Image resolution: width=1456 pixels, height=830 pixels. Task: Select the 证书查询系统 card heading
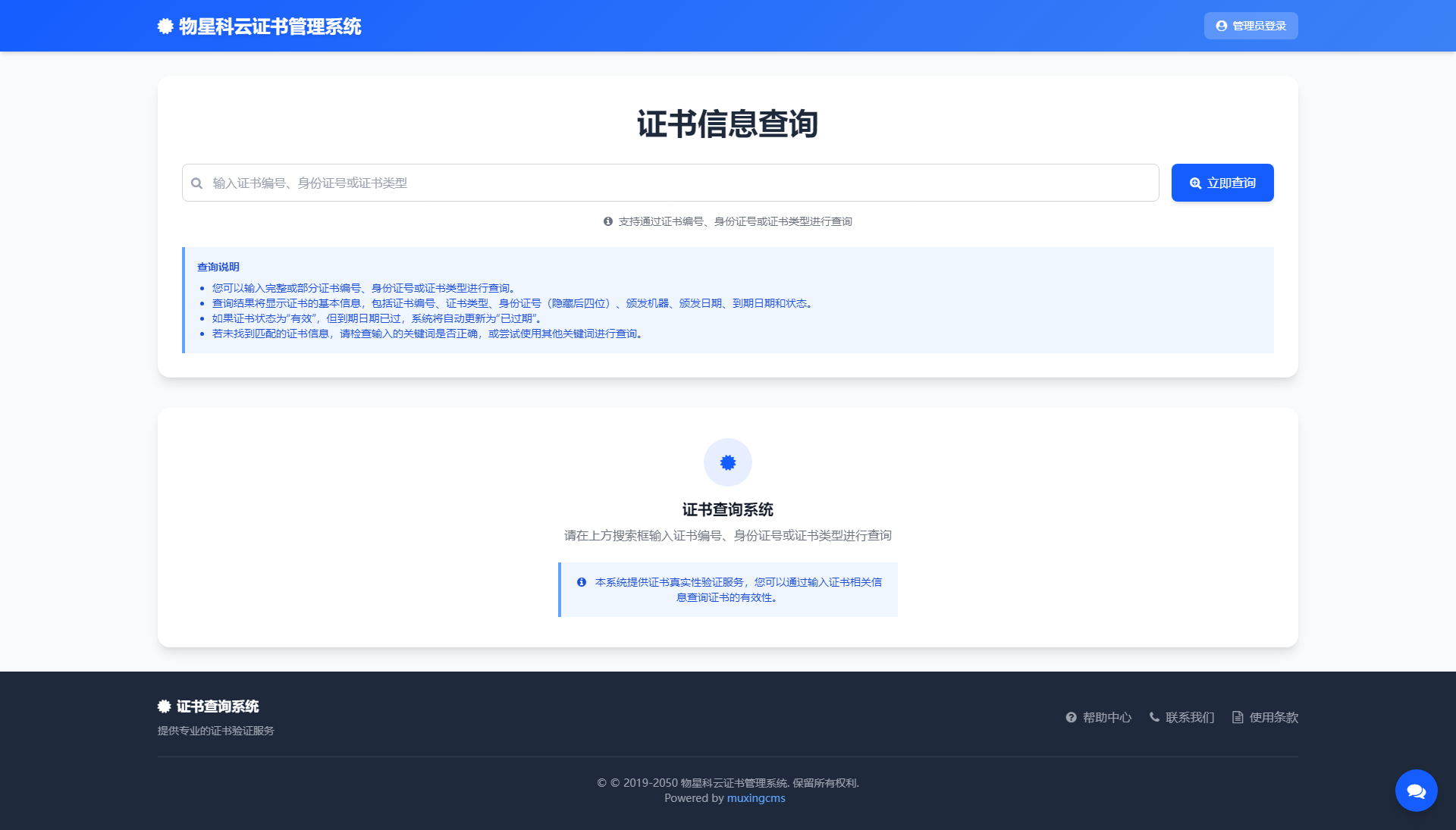pos(728,509)
